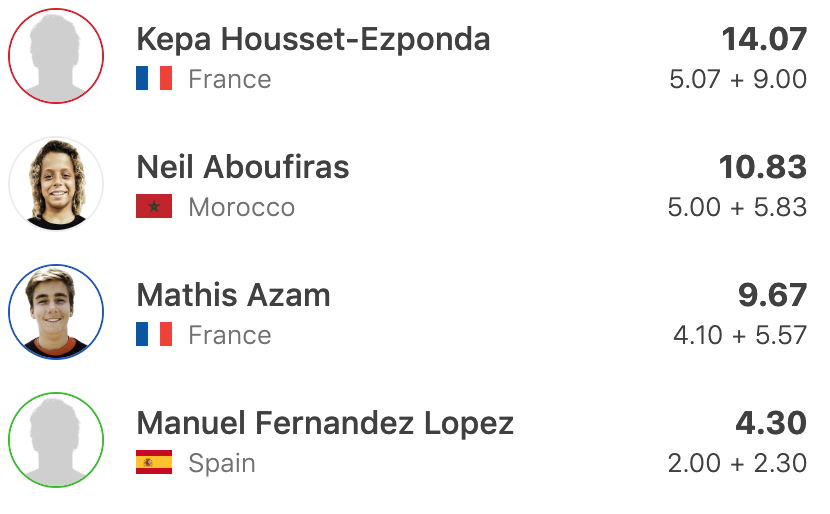
Task: Select the 4.30 total score
Action: (x=771, y=423)
